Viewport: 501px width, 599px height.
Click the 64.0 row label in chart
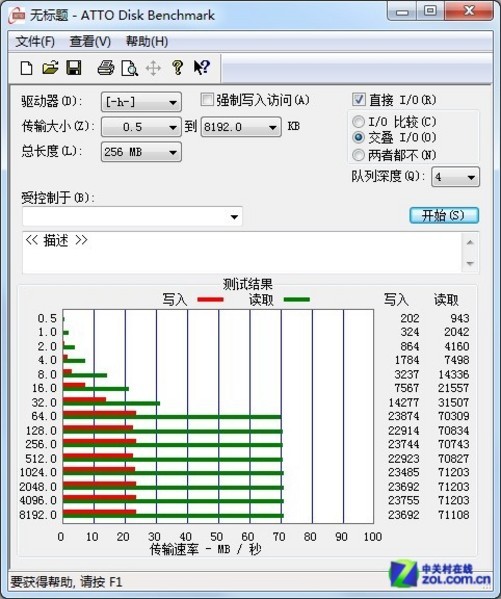(x=44, y=416)
